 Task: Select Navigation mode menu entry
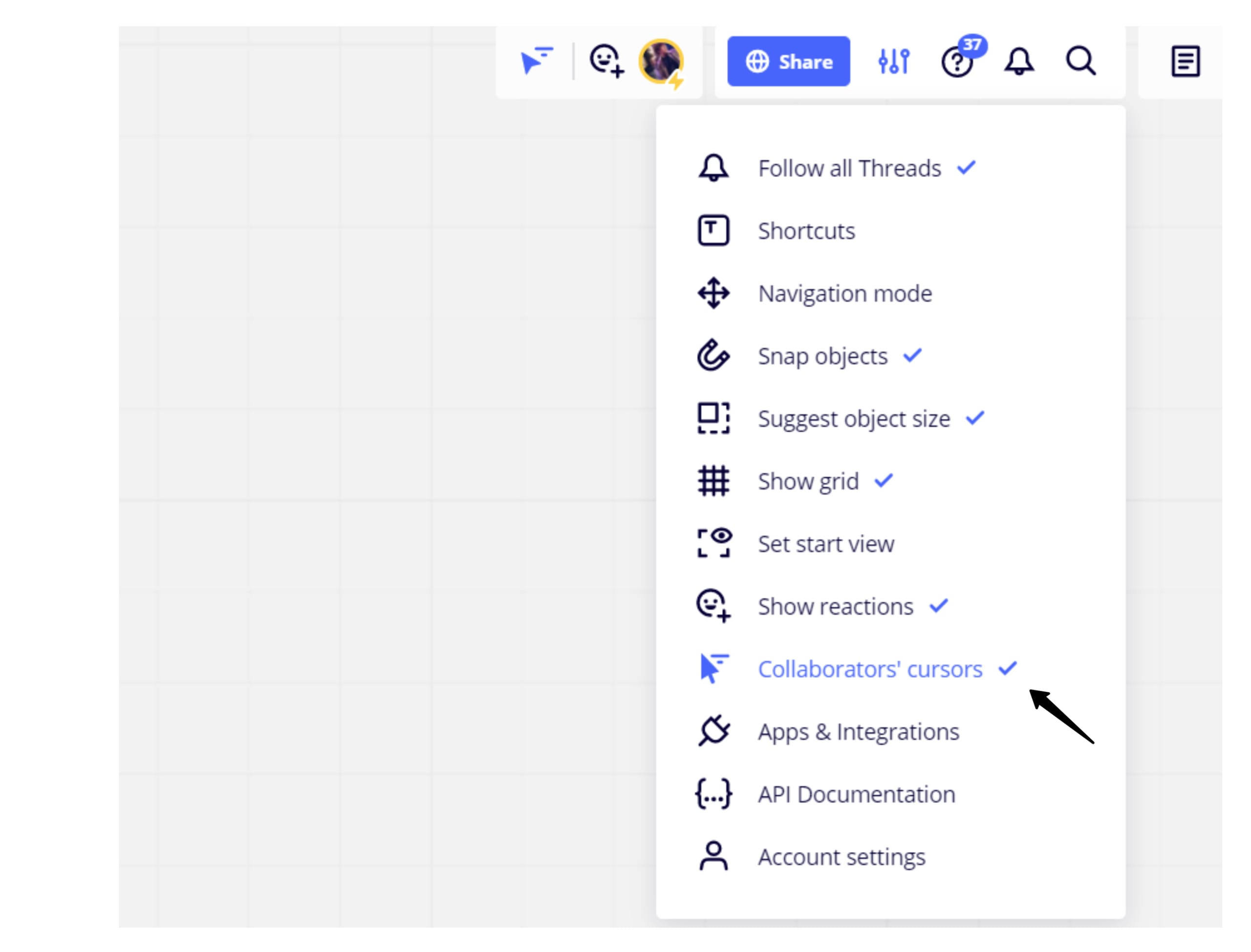coord(844,294)
